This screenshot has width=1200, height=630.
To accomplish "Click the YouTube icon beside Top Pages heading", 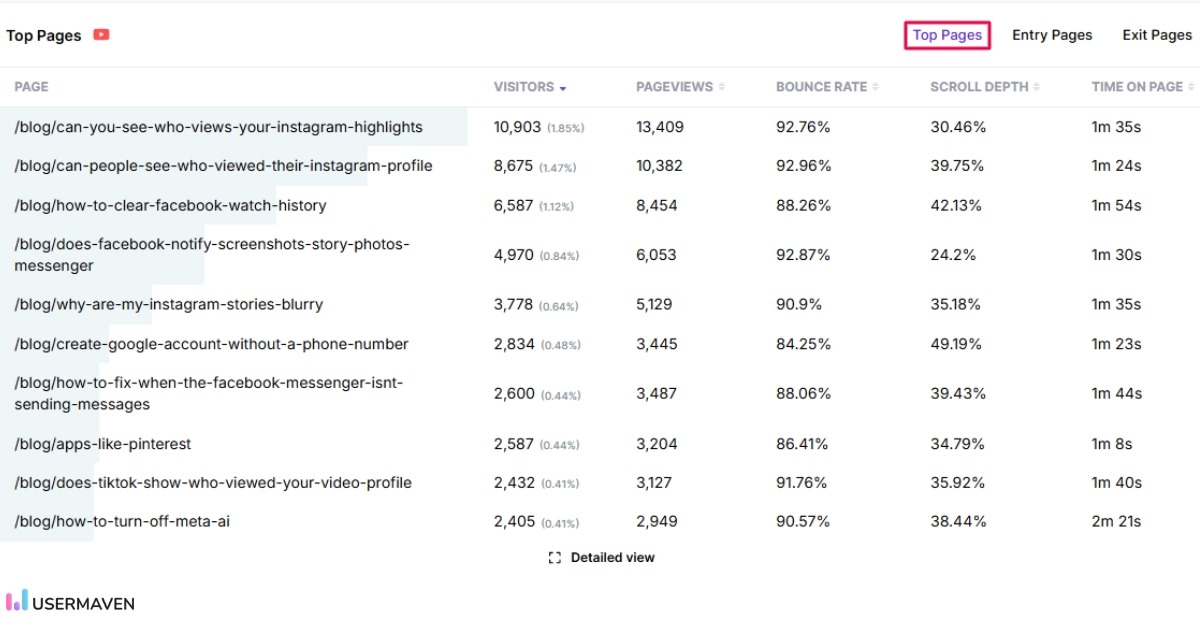I will (101, 34).
